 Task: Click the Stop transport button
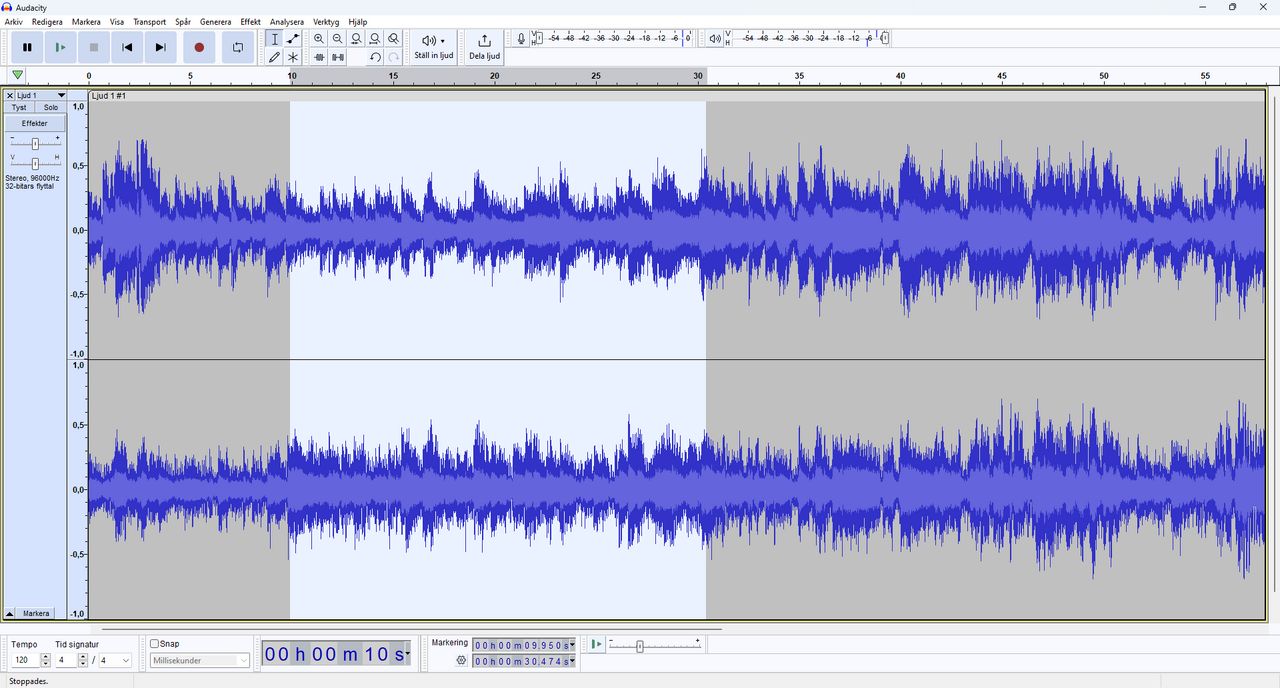[x=94, y=47]
